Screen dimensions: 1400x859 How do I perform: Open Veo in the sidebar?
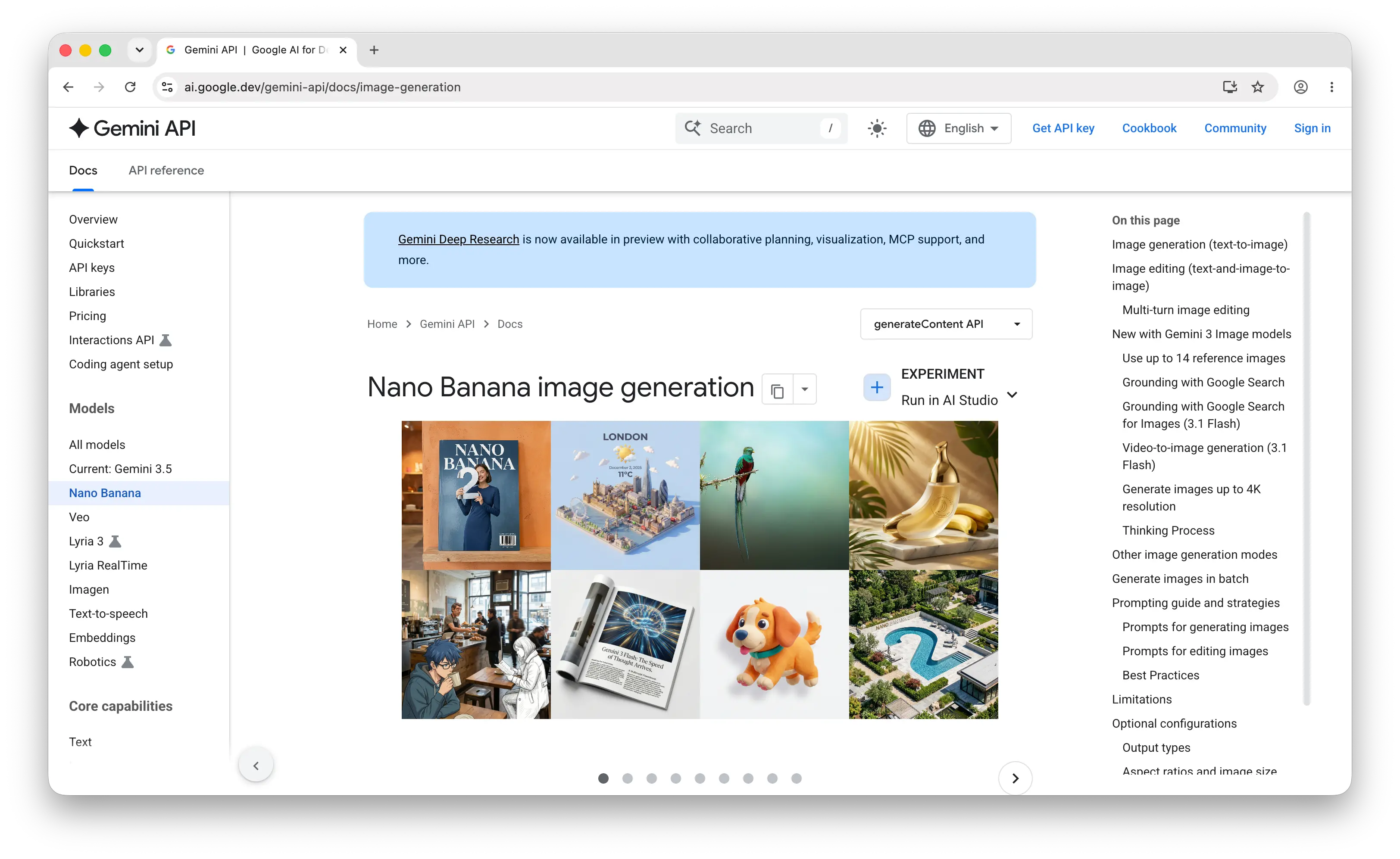(79, 517)
